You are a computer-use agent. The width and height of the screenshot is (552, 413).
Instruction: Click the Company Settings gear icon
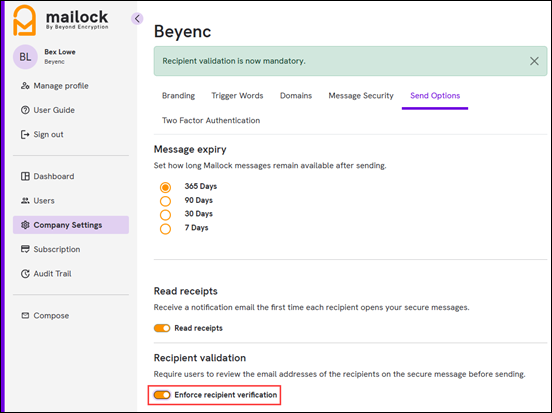coord(25,225)
